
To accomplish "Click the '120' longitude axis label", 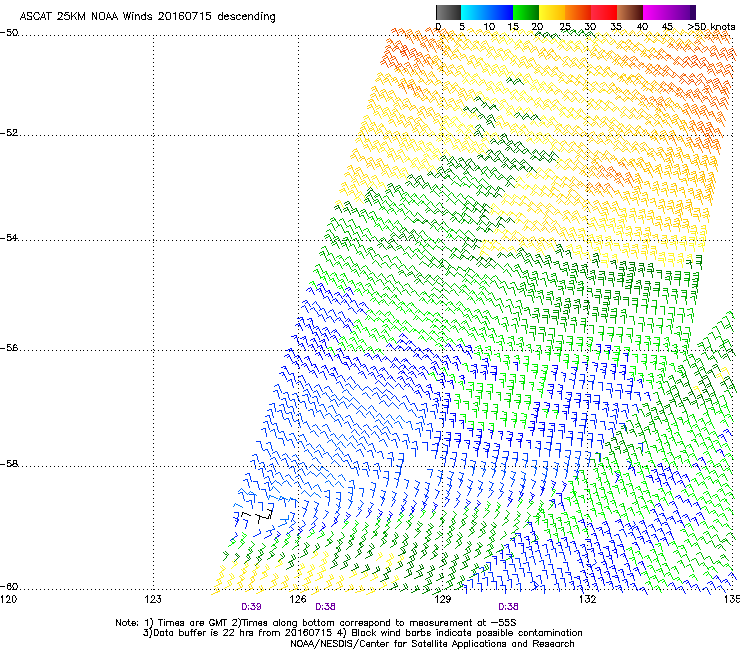I will 8,599.
